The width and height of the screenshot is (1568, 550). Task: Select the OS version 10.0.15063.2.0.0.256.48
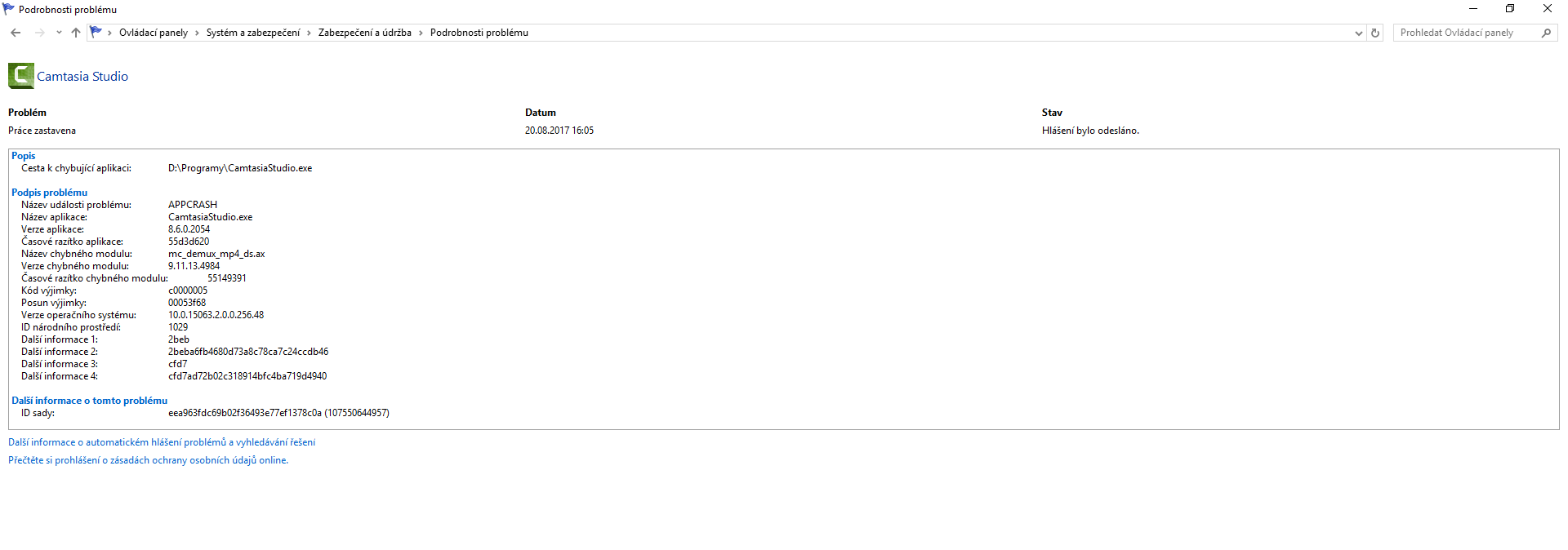tap(216, 315)
